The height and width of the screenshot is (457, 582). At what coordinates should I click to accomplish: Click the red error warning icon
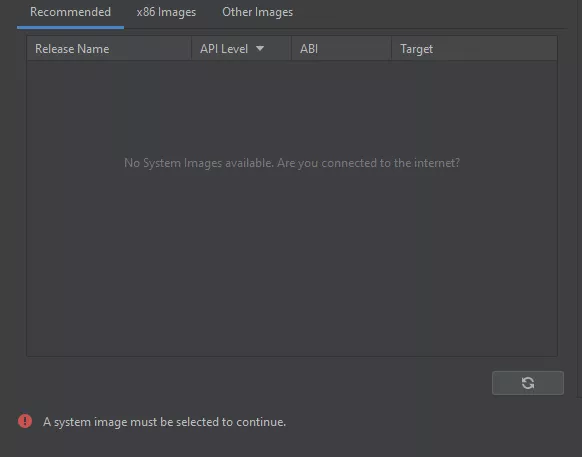click(25, 421)
